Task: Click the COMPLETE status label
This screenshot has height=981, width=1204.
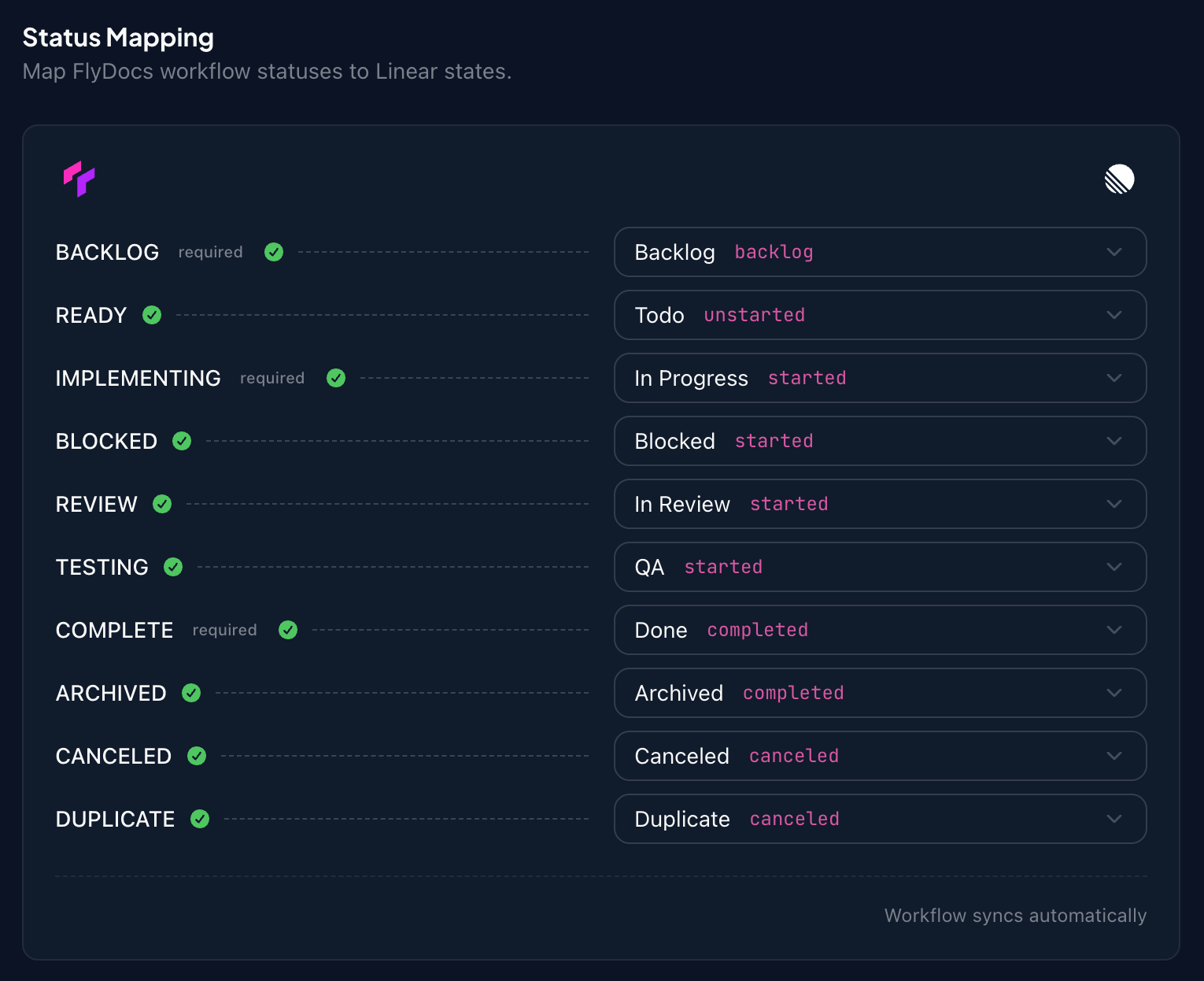Action: tap(114, 630)
